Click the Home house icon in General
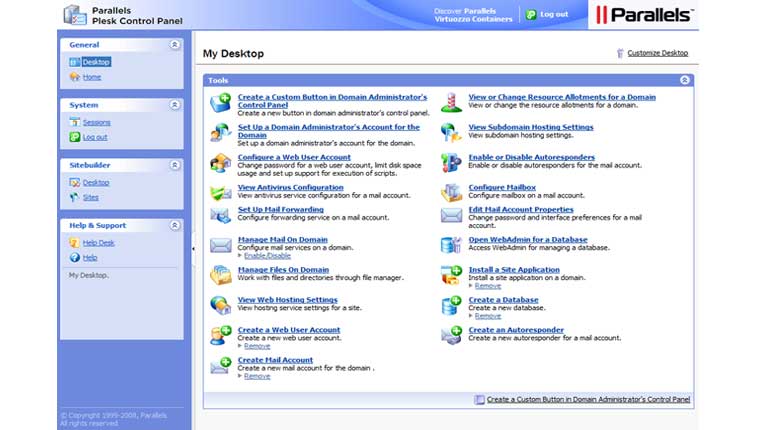 (x=75, y=77)
